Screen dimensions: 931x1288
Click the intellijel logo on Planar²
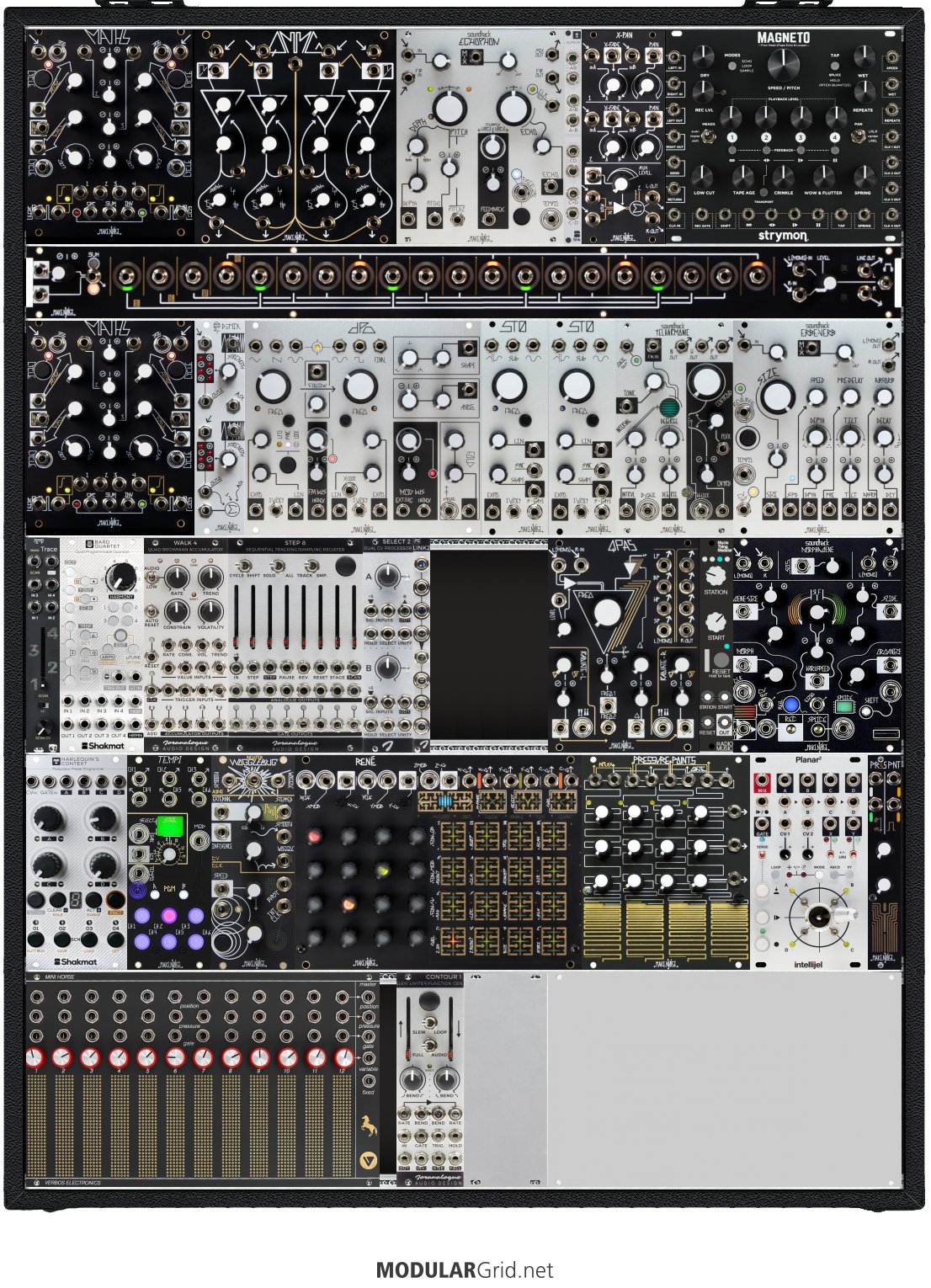807,964
